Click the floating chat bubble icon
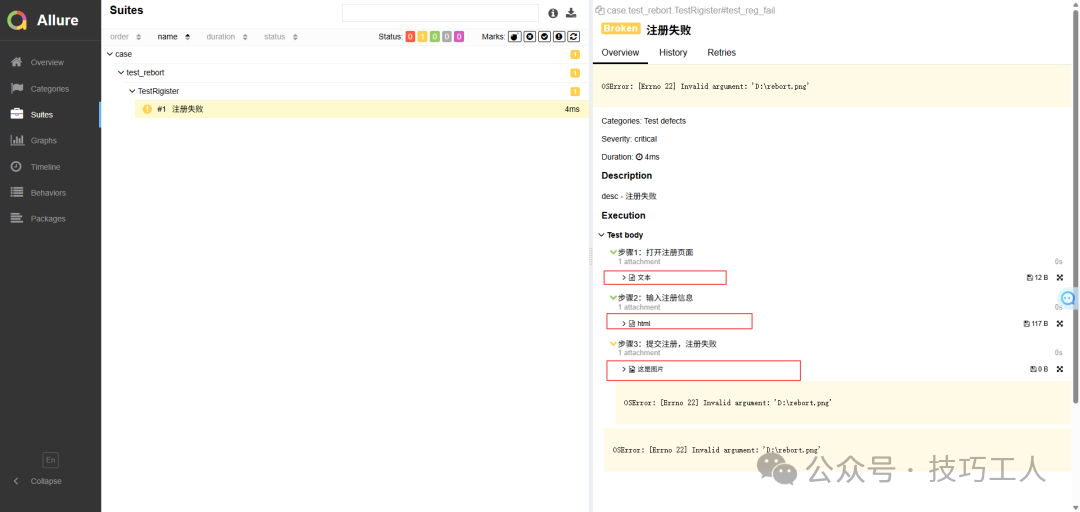Image resolution: width=1080 pixels, height=512 pixels. coord(1068,298)
